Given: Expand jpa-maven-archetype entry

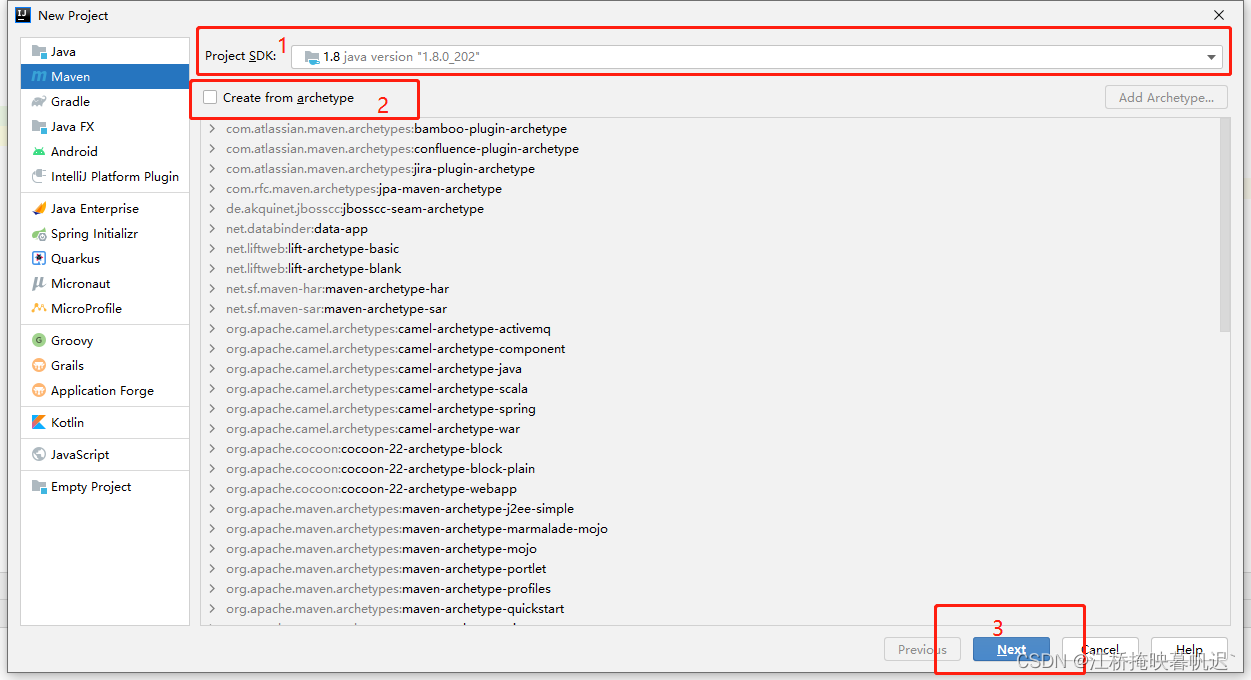Looking at the screenshot, I should (x=212, y=189).
